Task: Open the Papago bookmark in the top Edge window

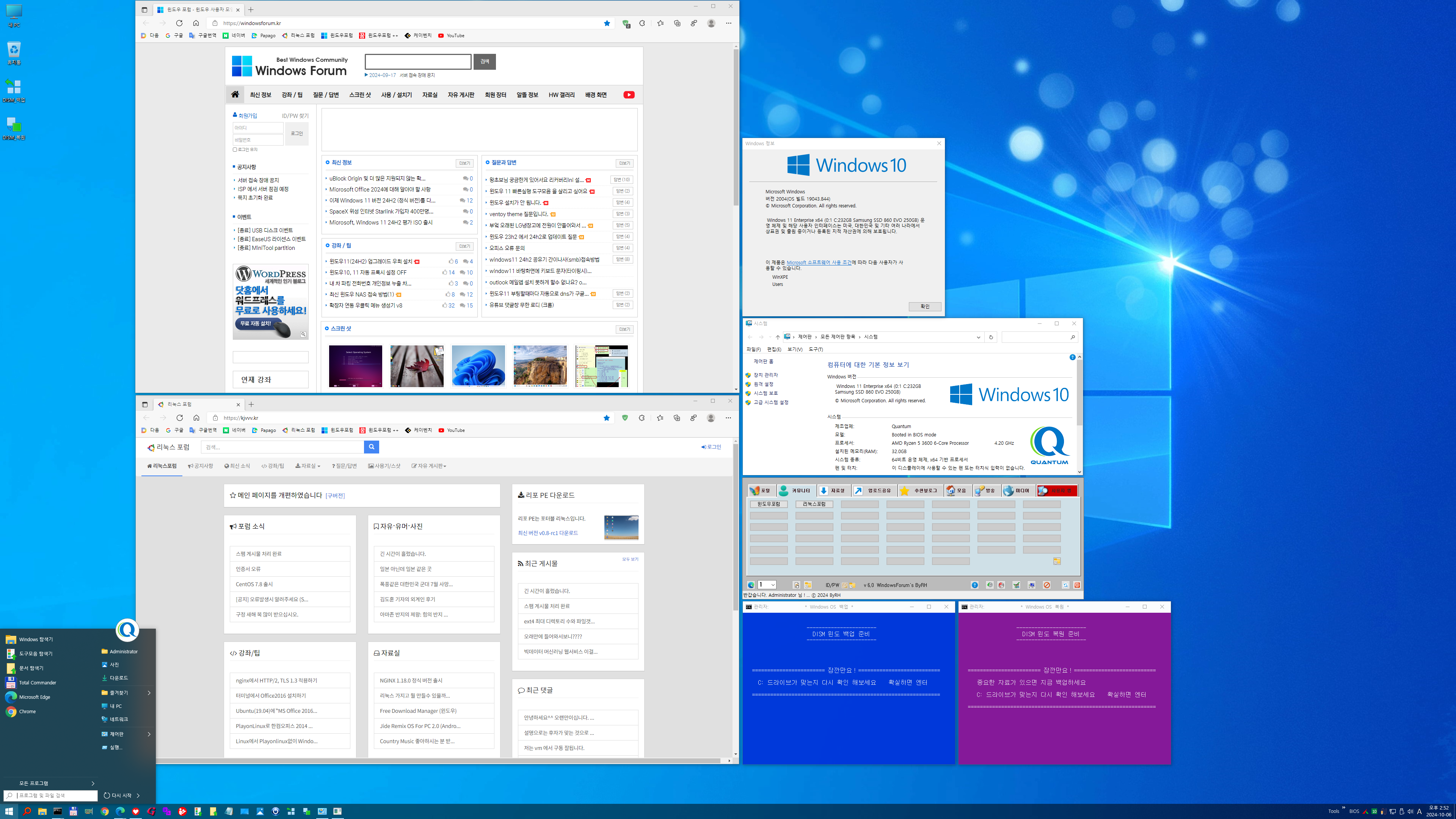Action: pos(264,36)
